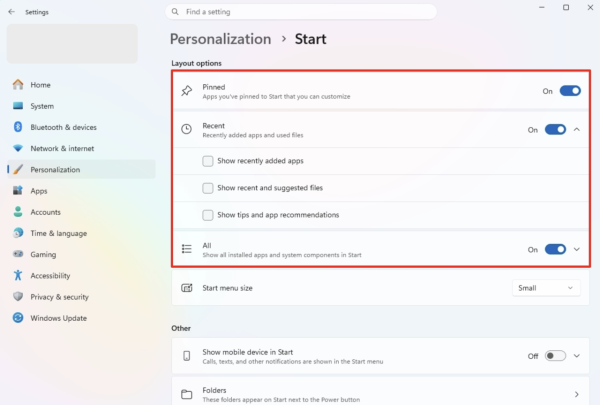Viewport: 600px width, 405px height.
Task: Click the search magnifier icon
Action: 175,12
